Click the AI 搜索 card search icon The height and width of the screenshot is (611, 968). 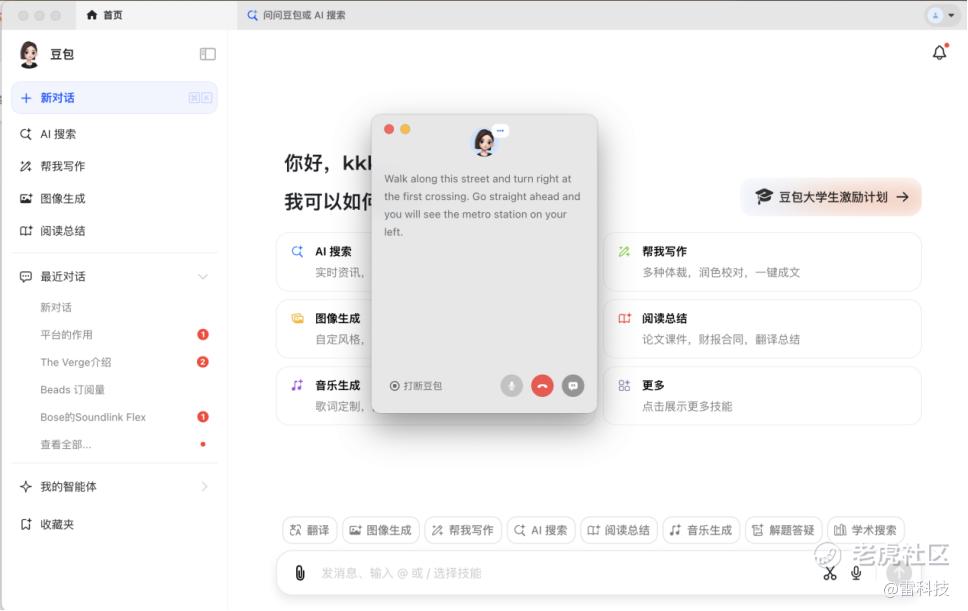click(297, 251)
